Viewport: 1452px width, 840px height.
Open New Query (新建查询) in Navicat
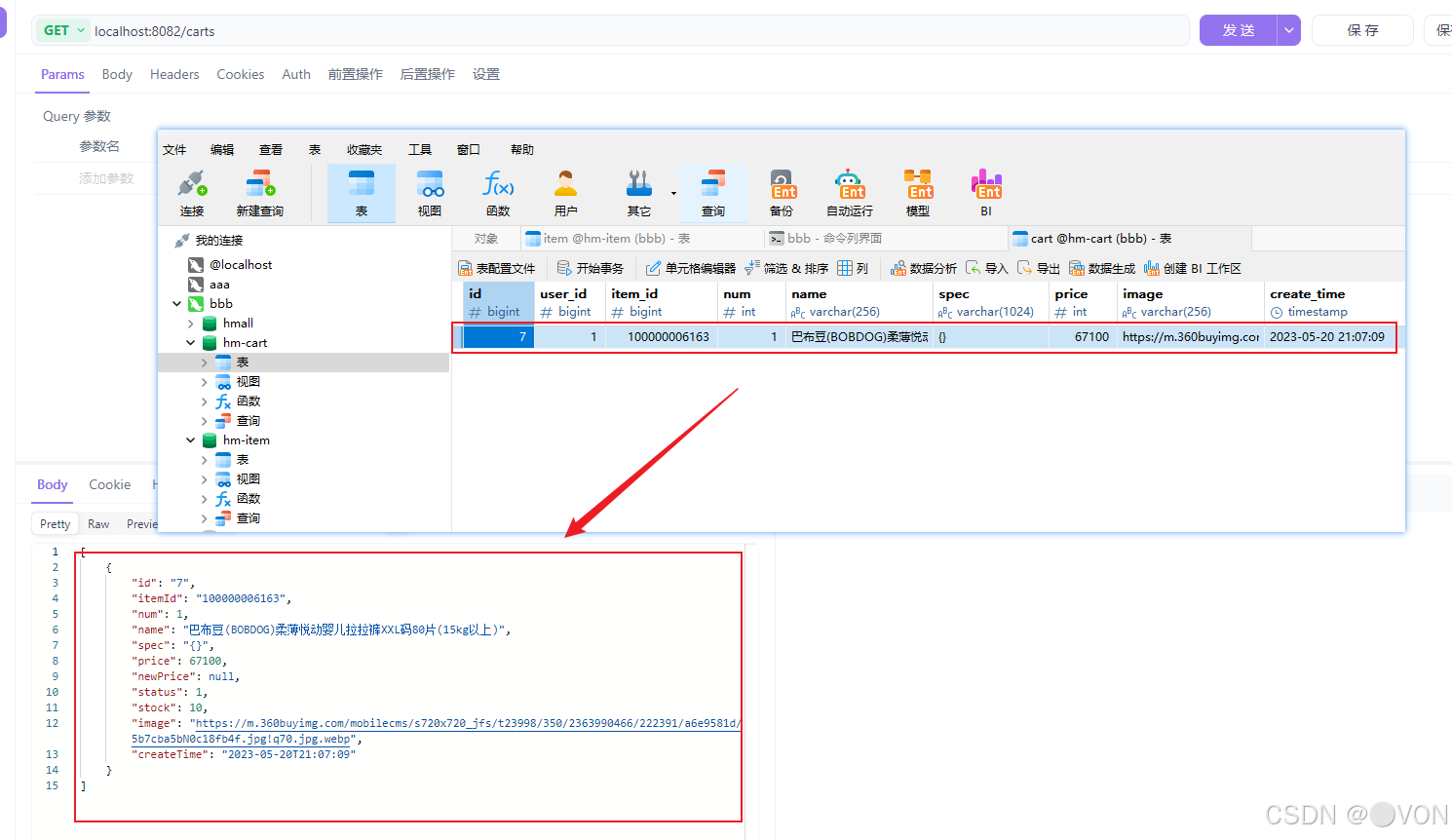[x=259, y=193]
